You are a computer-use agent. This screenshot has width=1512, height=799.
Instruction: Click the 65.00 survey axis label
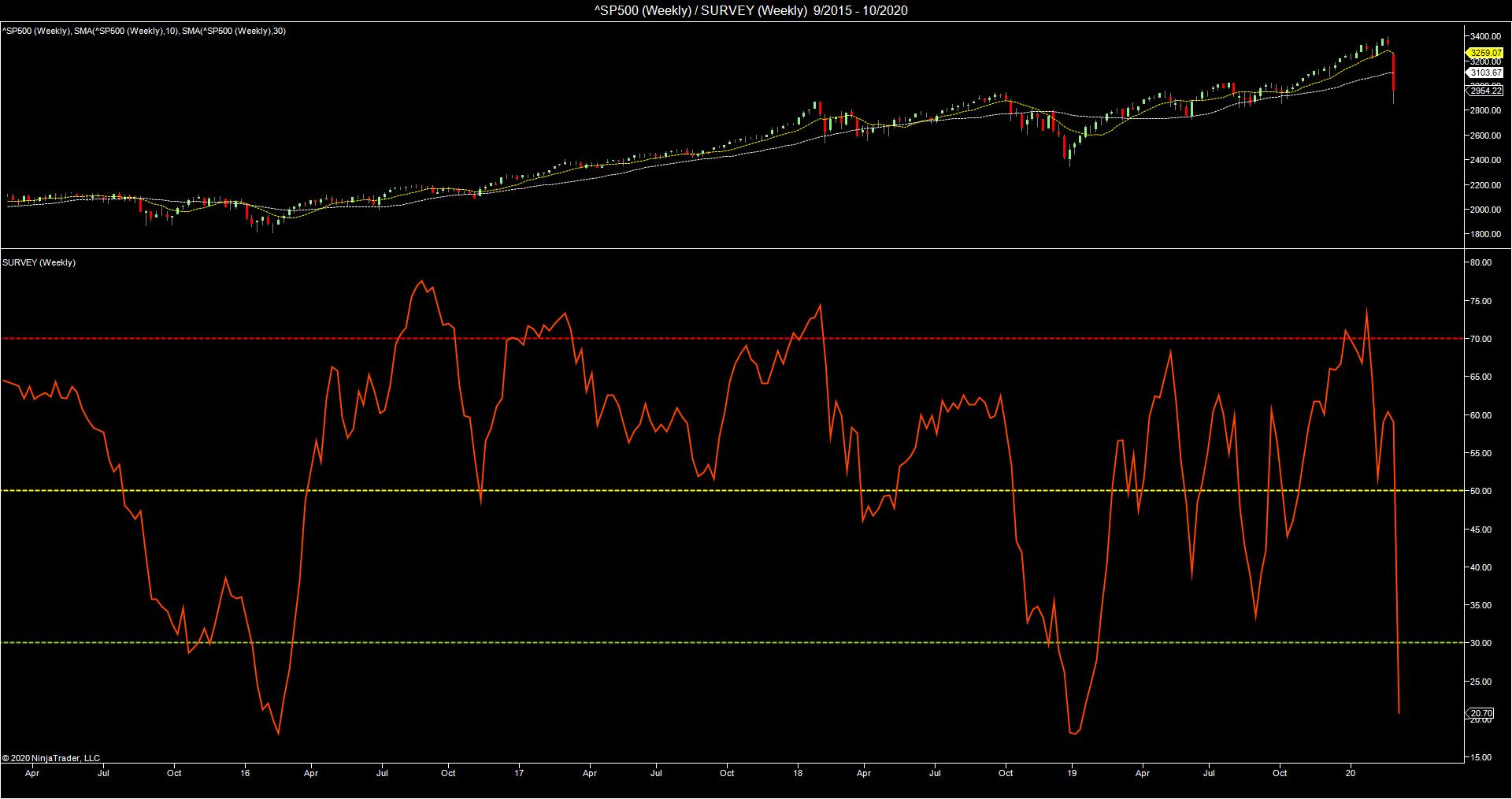coord(1480,377)
